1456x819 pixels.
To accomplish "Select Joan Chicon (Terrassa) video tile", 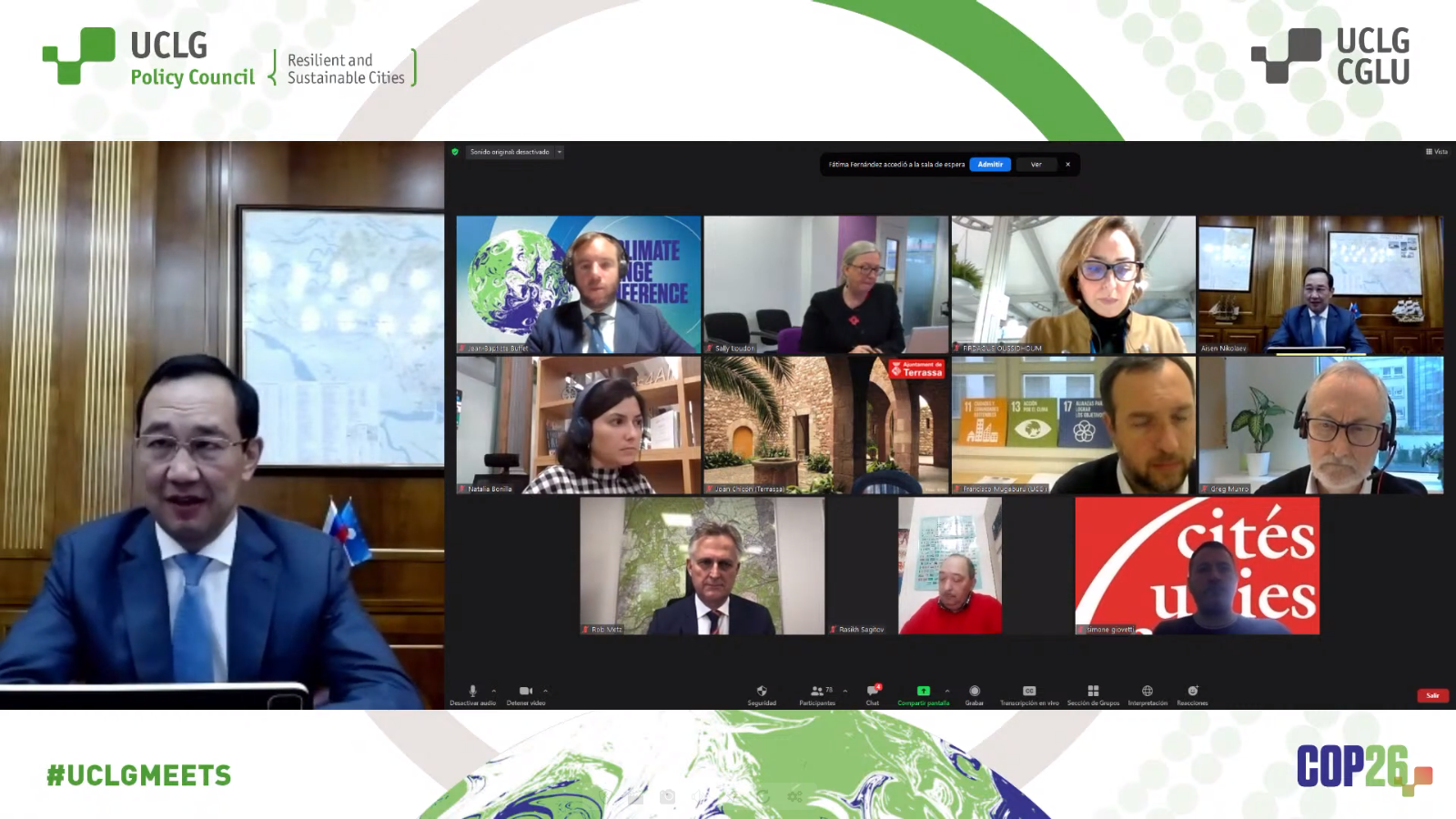I will tap(826, 425).
